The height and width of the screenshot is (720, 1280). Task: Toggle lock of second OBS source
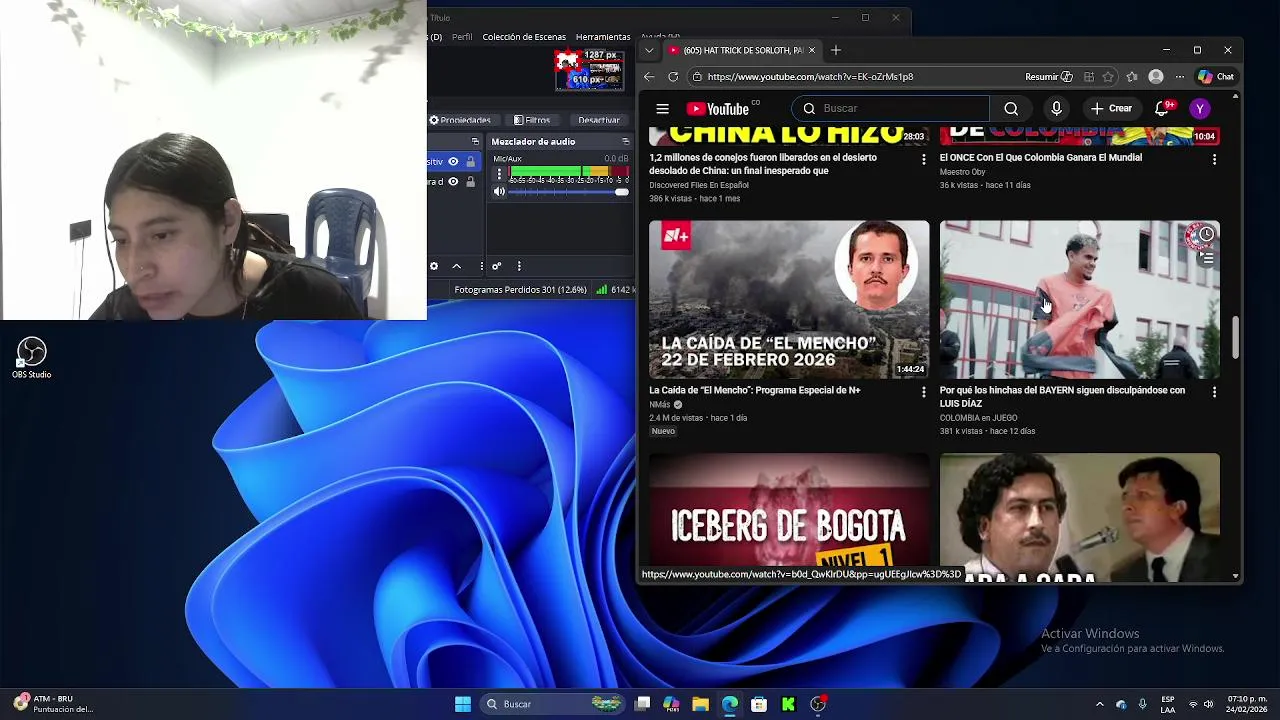[x=470, y=182]
